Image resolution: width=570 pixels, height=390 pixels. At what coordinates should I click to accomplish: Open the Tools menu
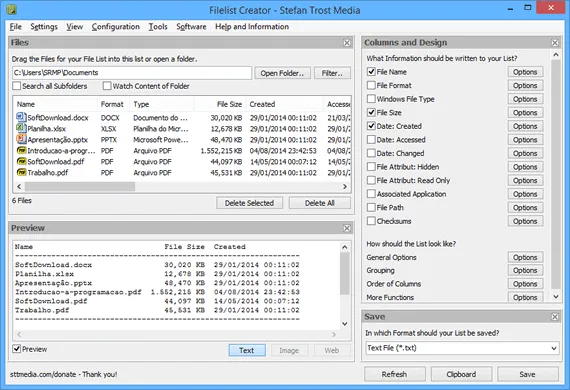[x=158, y=27]
